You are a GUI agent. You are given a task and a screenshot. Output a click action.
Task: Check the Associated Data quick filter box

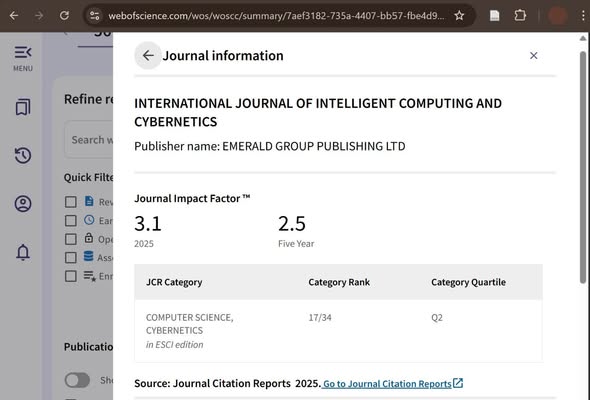[70, 257]
